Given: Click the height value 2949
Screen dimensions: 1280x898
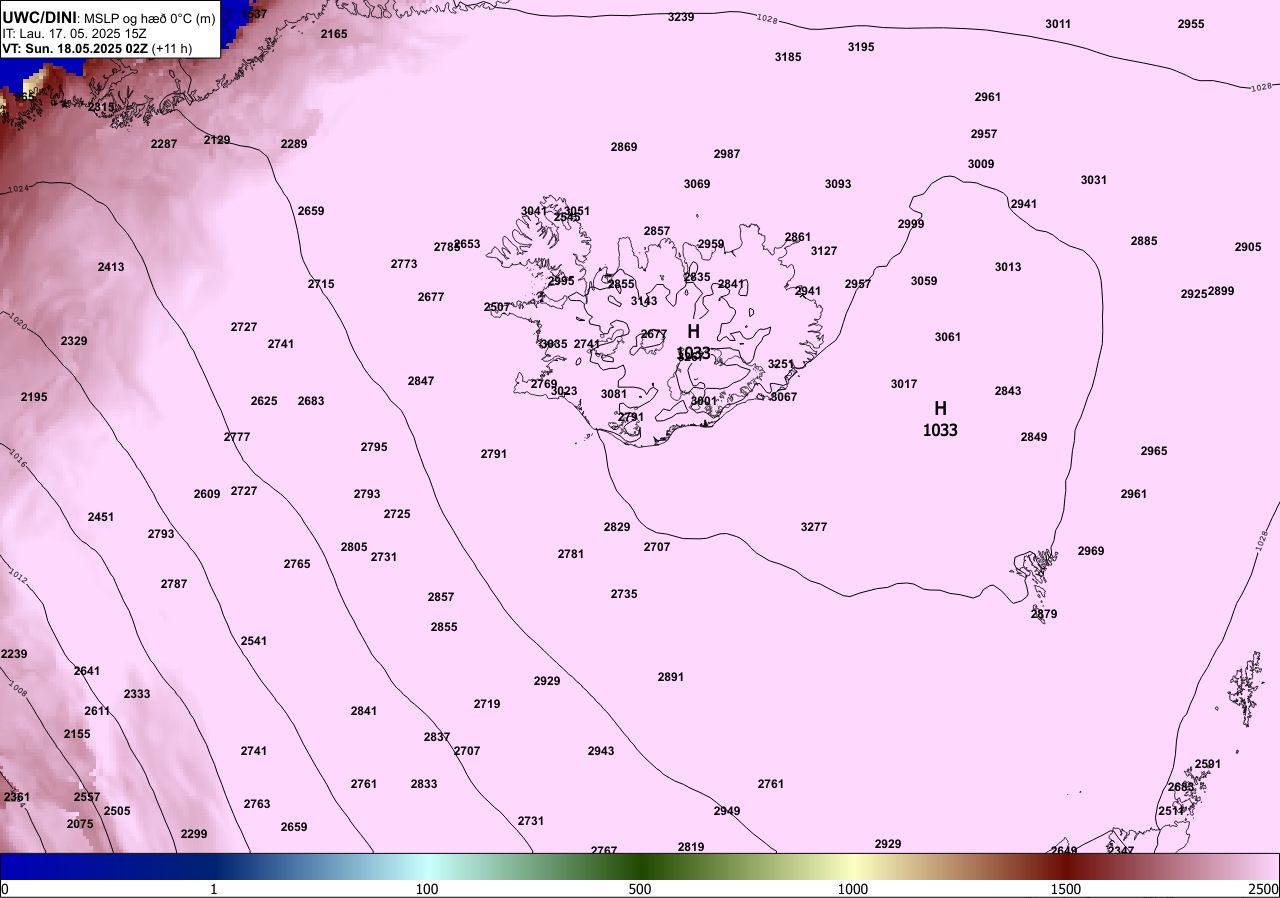Looking at the screenshot, I should click(727, 811).
